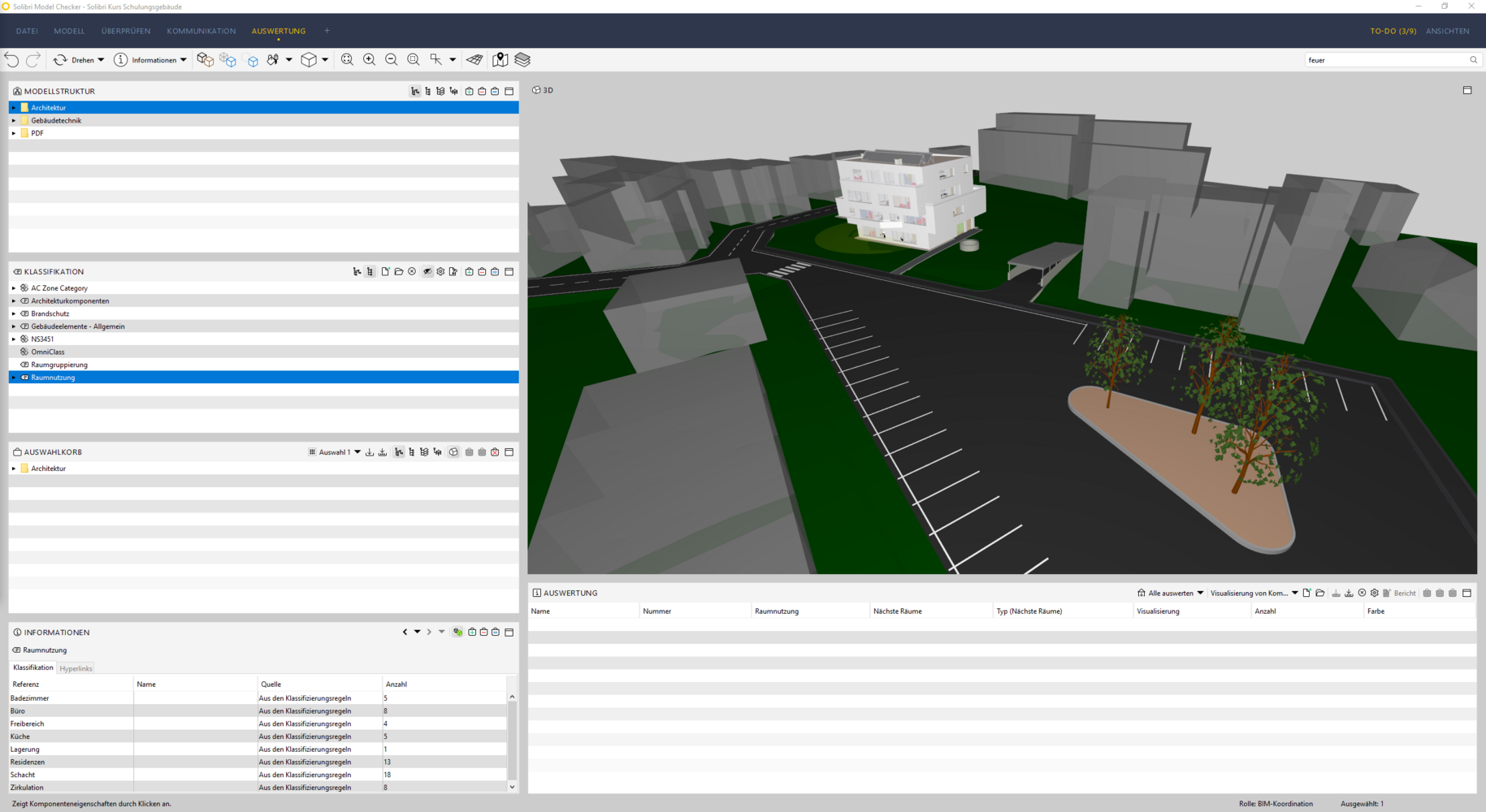1486x812 pixels.
Task: Select the Informationen info tool
Action: coord(145,59)
